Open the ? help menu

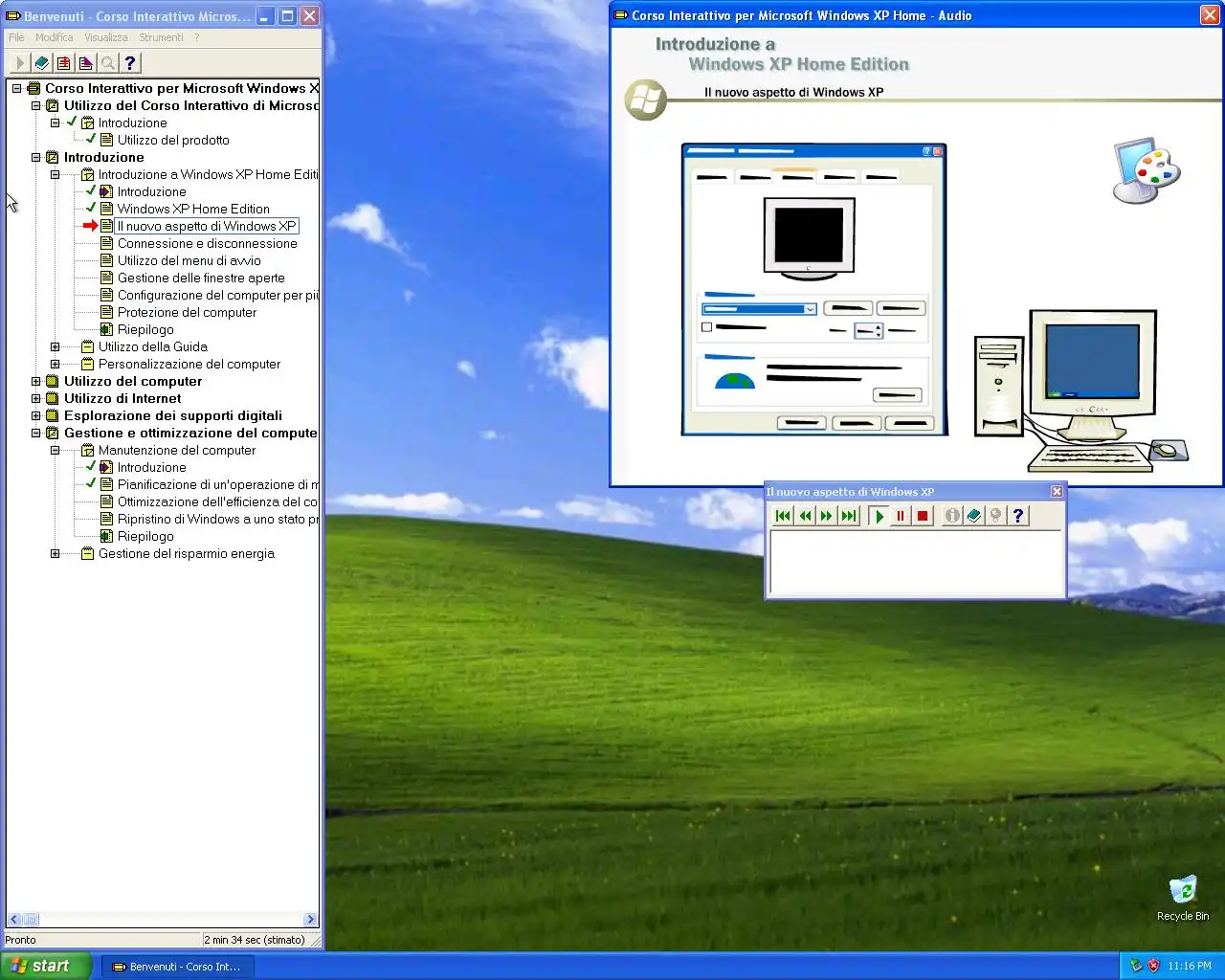tap(197, 37)
